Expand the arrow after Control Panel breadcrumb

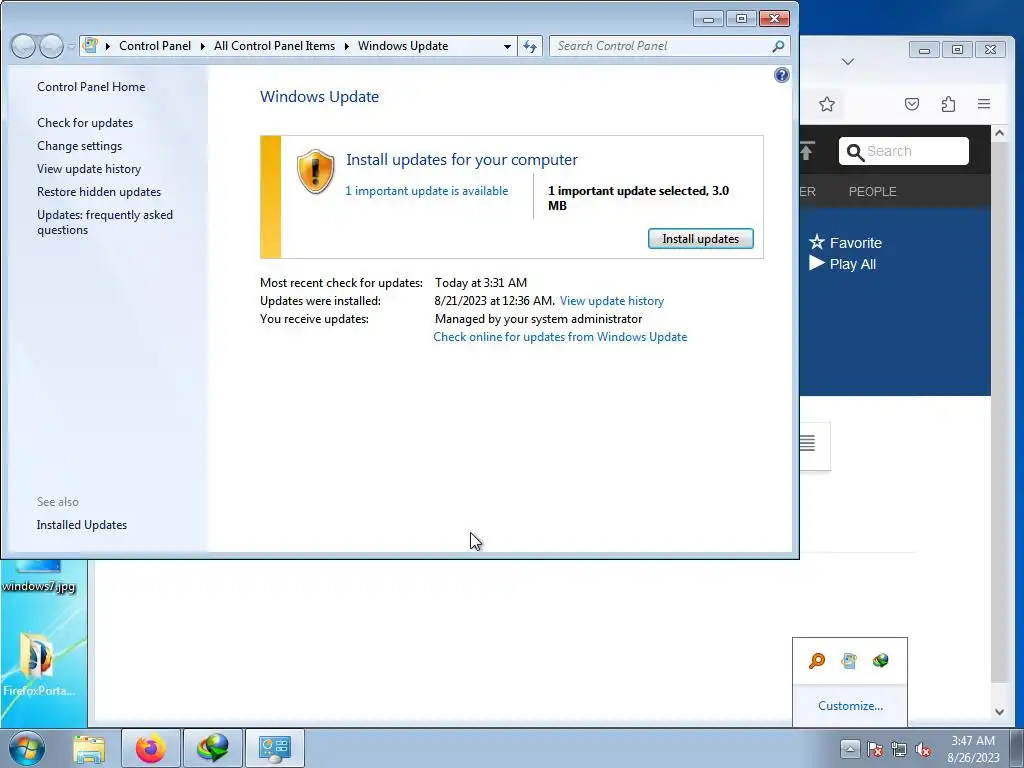202,46
